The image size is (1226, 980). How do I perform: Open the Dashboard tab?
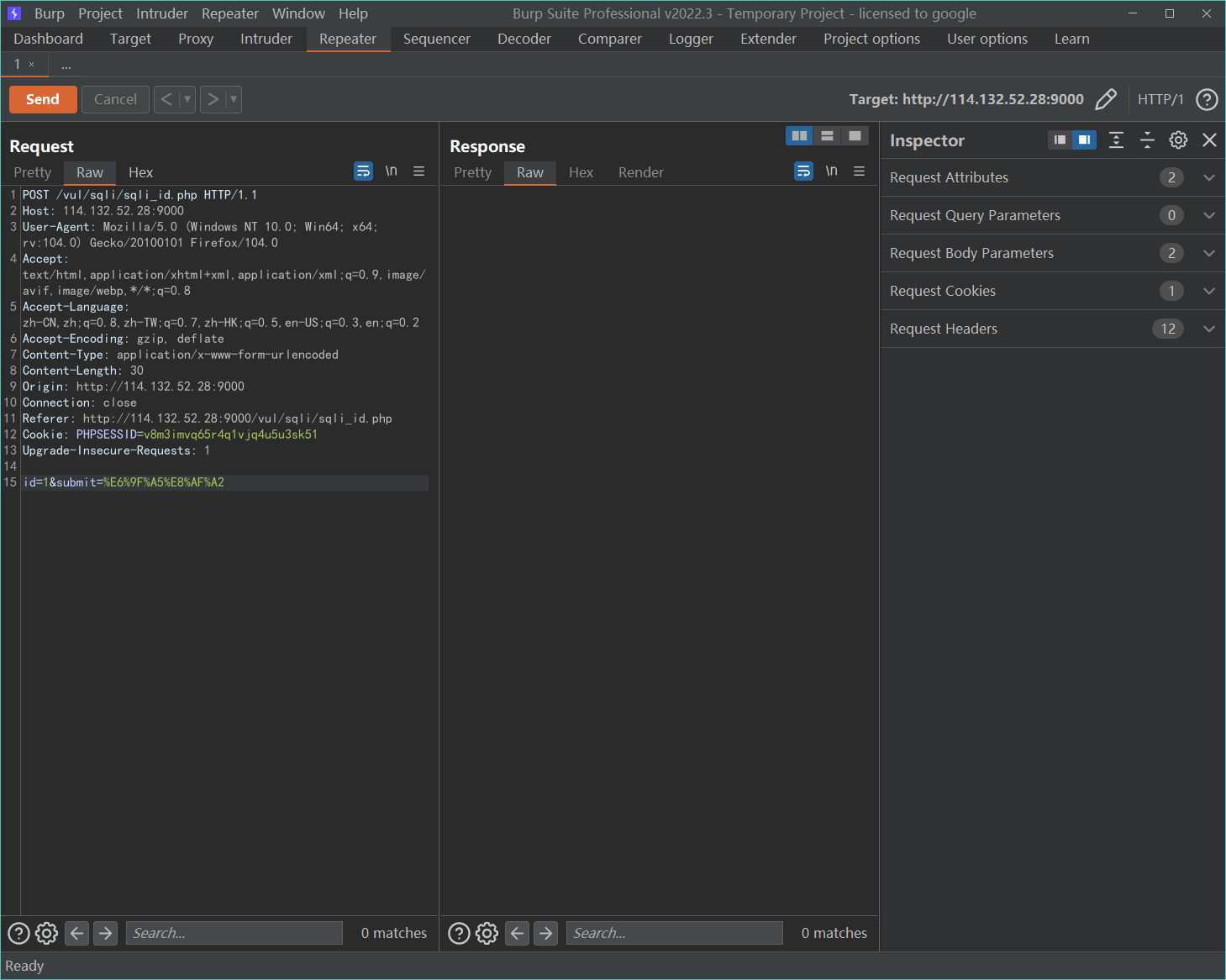click(x=49, y=39)
